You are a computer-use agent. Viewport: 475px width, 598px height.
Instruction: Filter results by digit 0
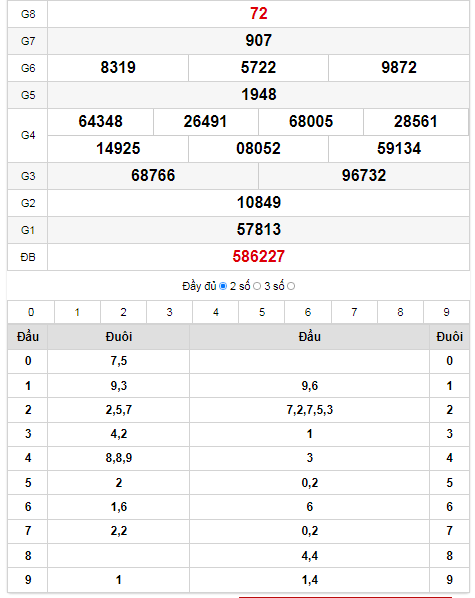(x=31, y=312)
